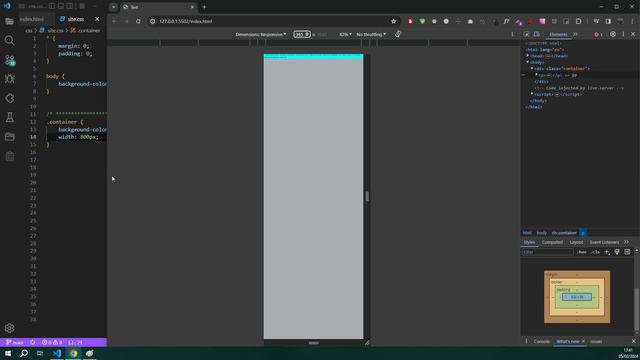640x360 pixels.
Task: Click git branch indicator in status bar
Action: 15,342
